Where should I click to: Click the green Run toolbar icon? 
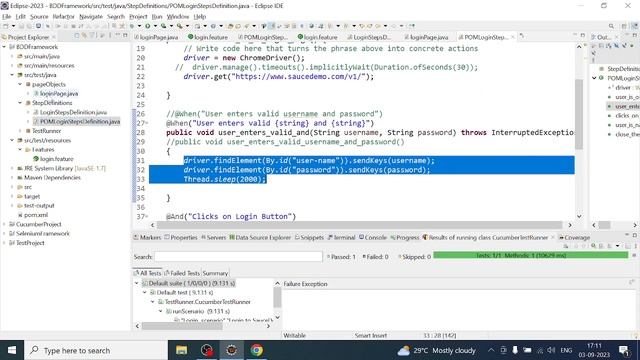point(147,26)
